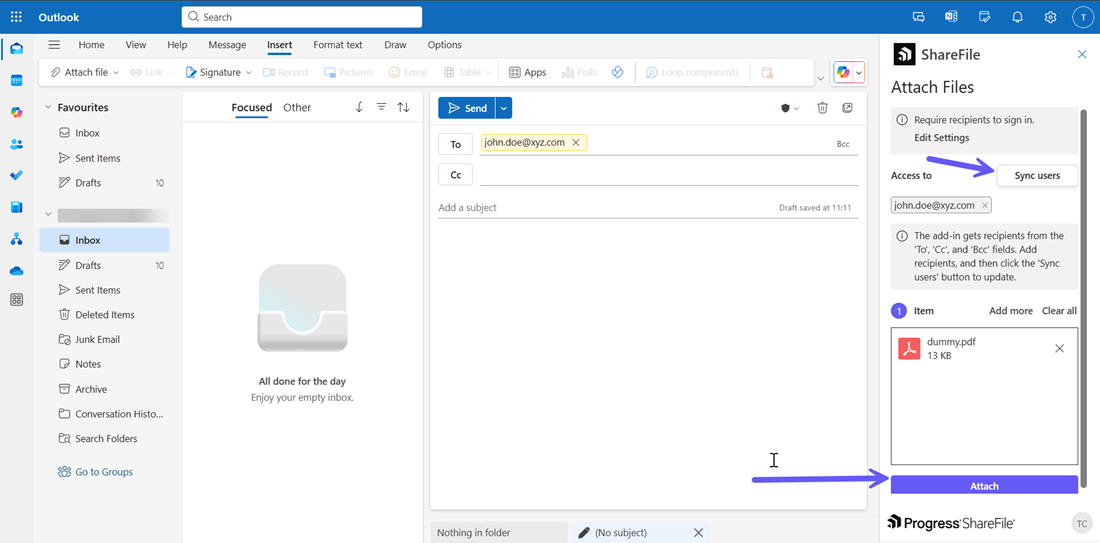Open Calendar from left sidebar
The height and width of the screenshot is (543, 1100).
tap(16, 80)
